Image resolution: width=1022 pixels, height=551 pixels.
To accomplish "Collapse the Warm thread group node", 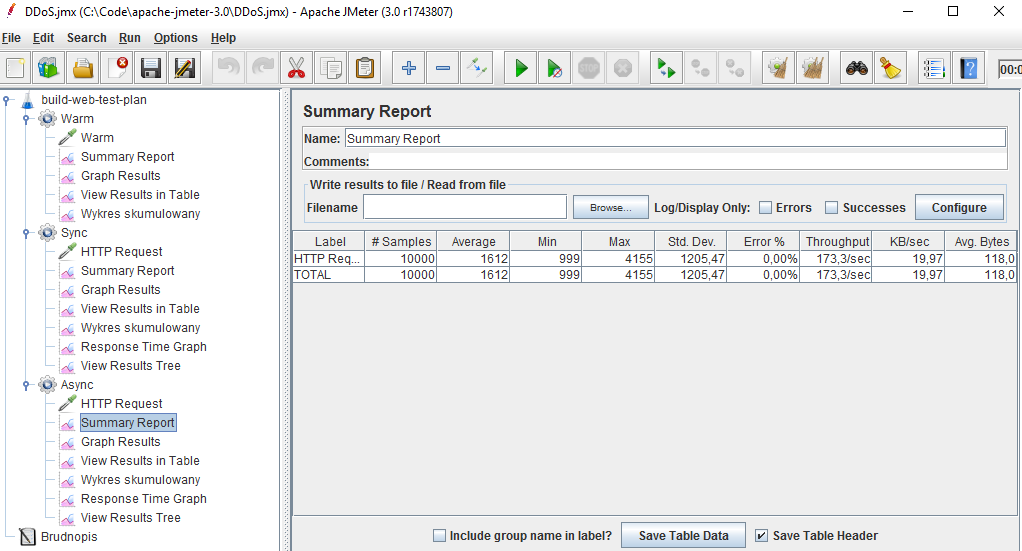I will point(26,119).
